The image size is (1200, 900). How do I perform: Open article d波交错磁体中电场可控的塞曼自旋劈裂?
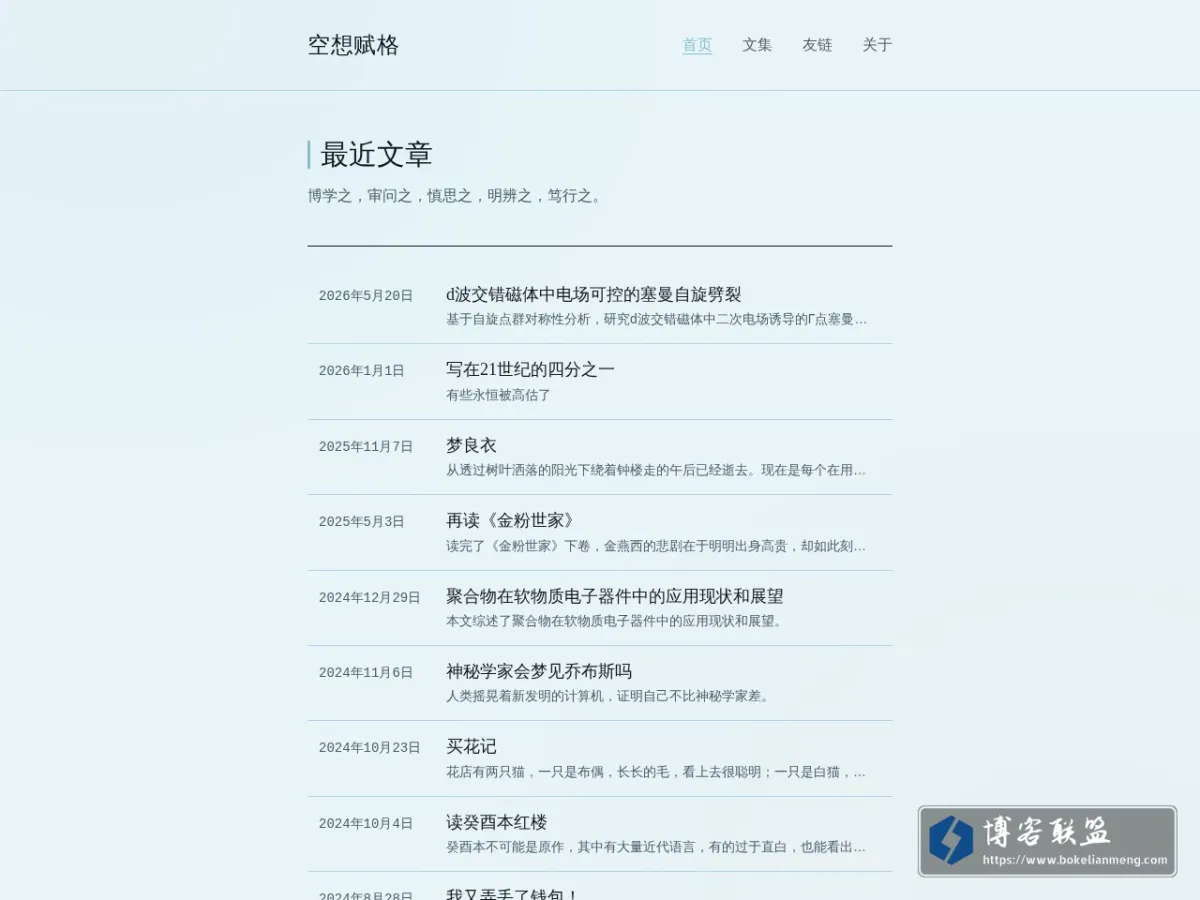point(594,294)
